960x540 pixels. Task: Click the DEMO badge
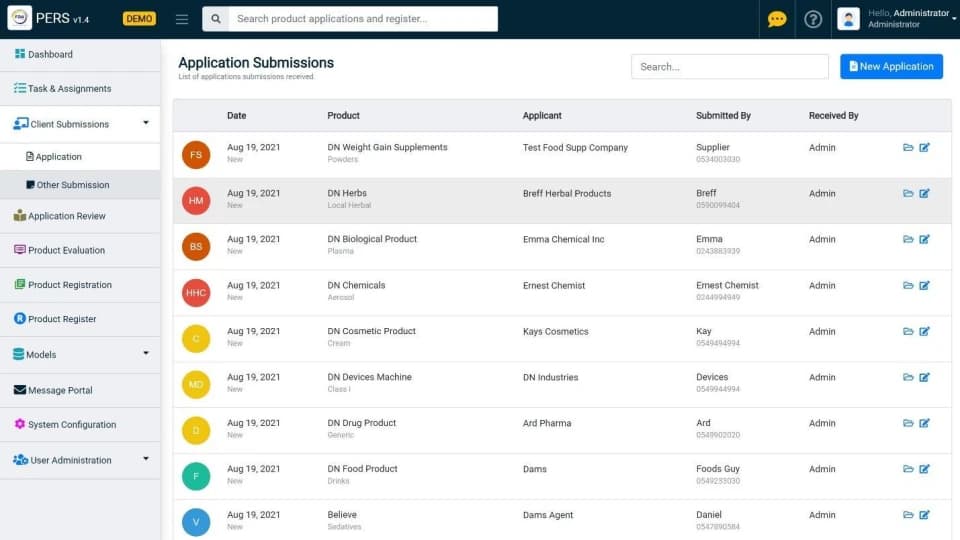[x=139, y=19]
